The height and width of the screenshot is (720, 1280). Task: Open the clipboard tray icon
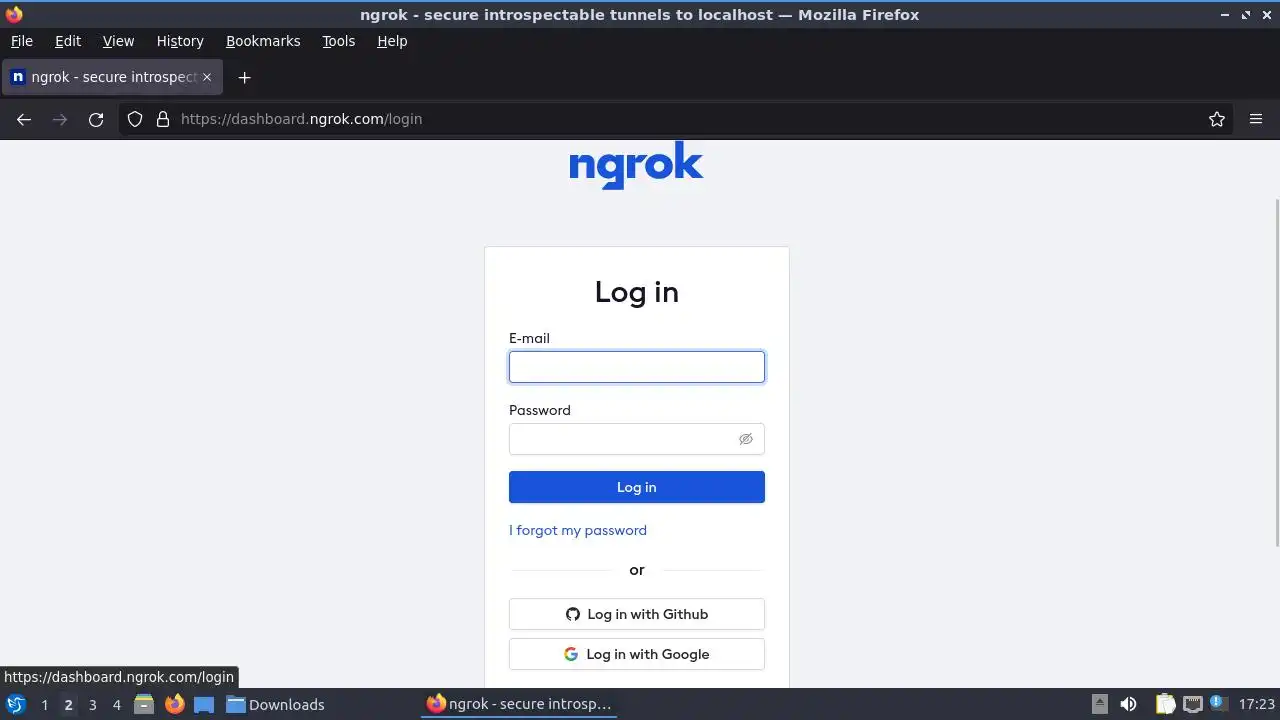1166,704
